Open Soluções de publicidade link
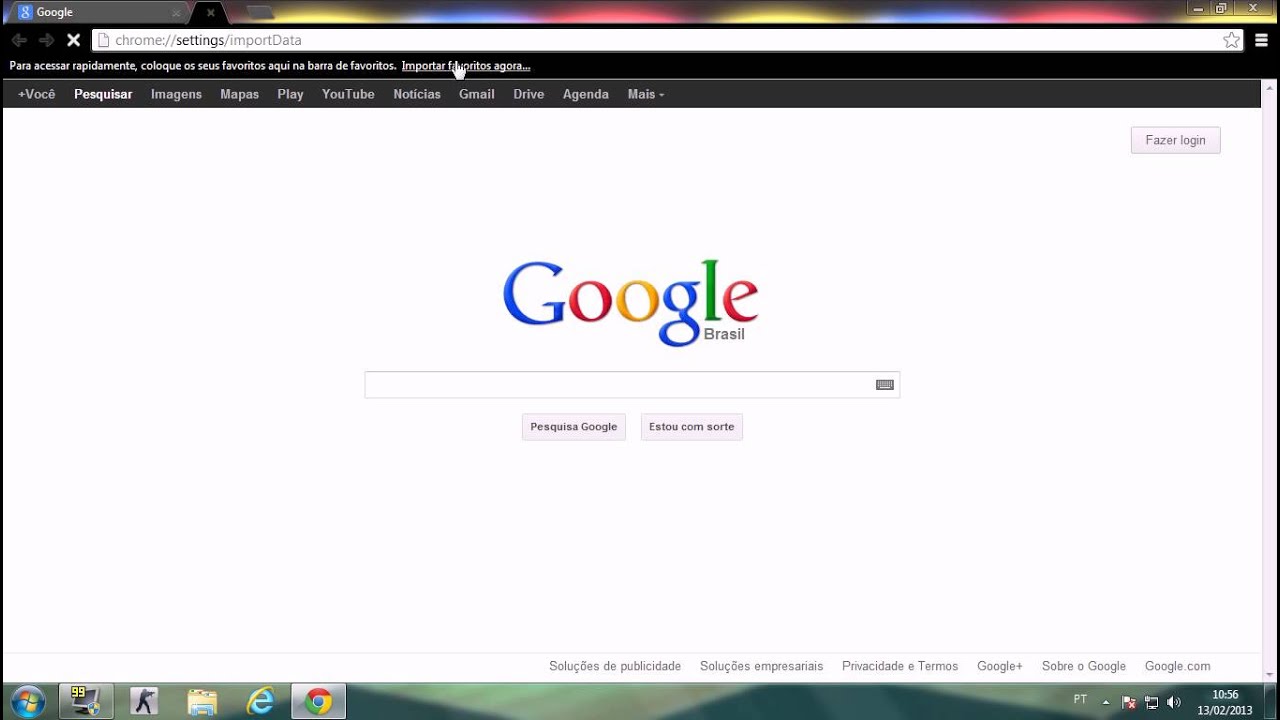Screen dimensions: 1280x720 click(x=615, y=666)
